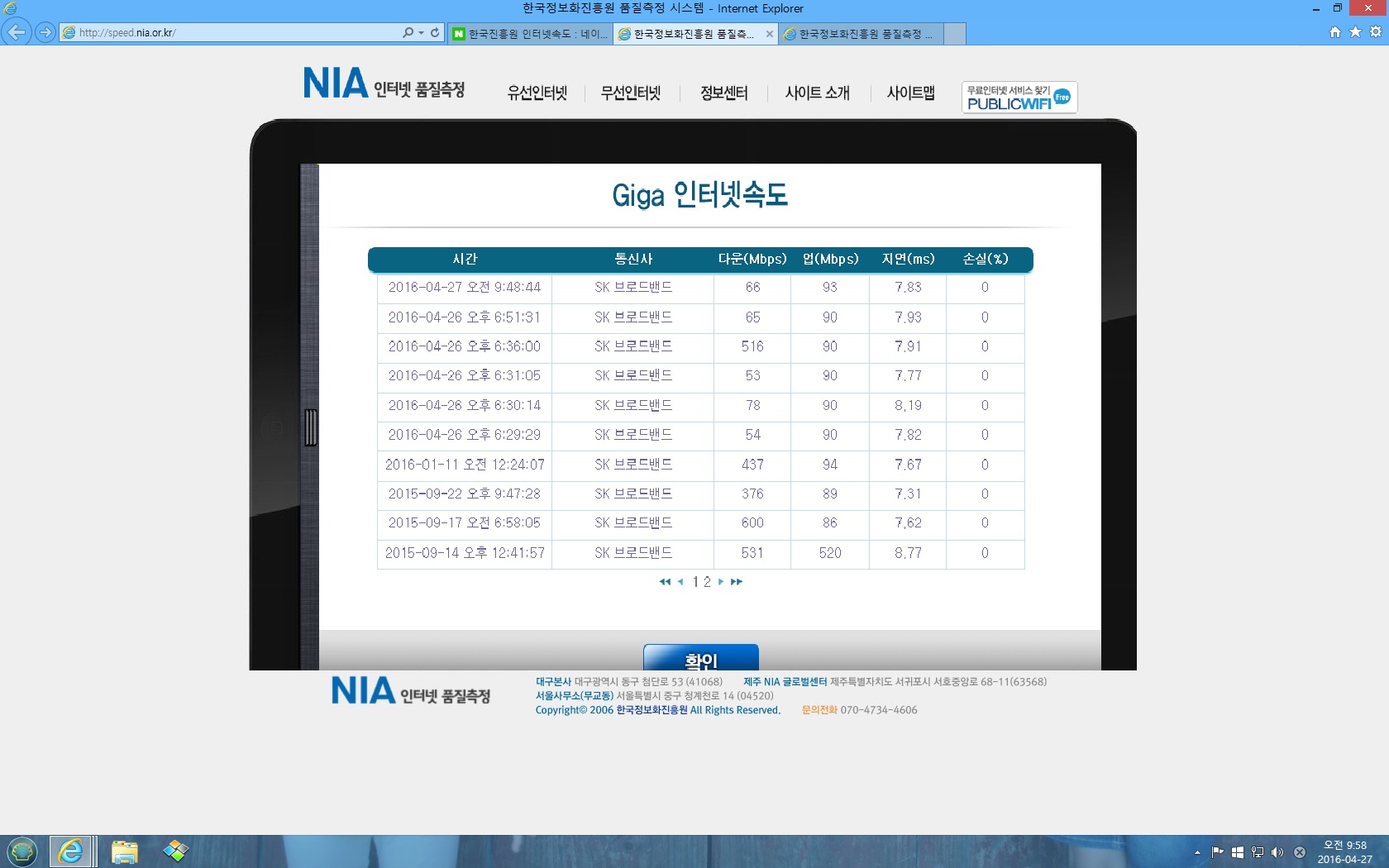Click the browser Forward arrow button
Image resolution: width=1389 pixels, height=868 pixels.
45,32
